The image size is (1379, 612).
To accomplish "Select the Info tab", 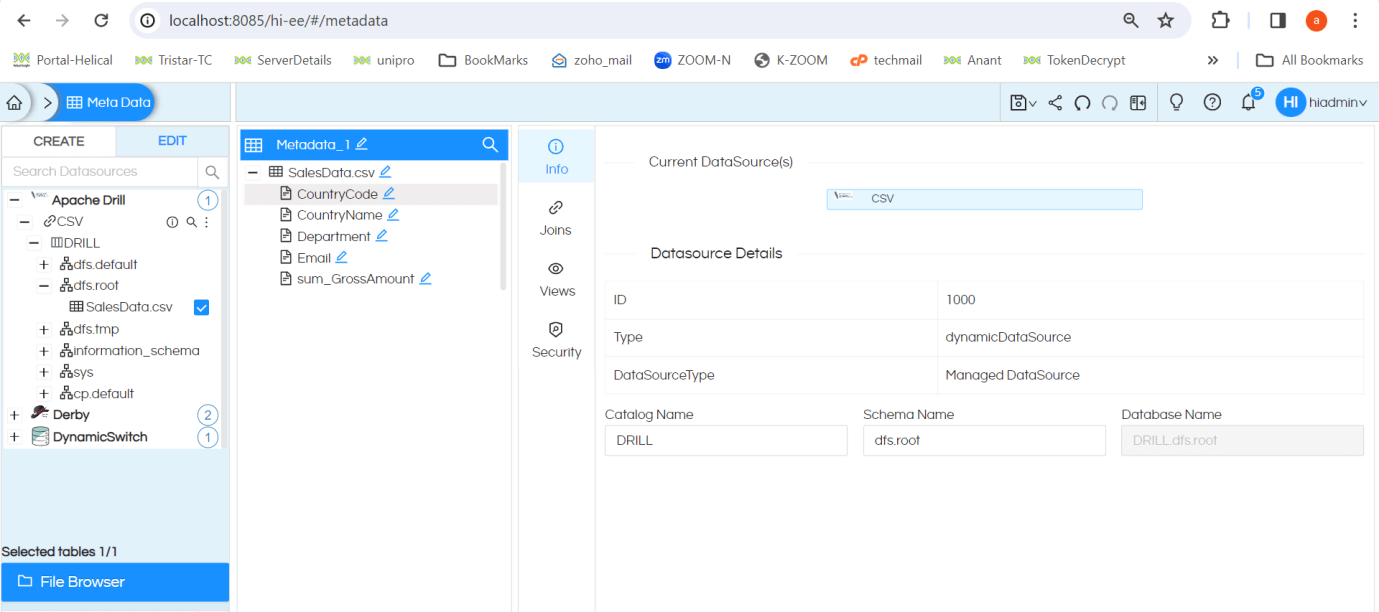I will [557, 157].
